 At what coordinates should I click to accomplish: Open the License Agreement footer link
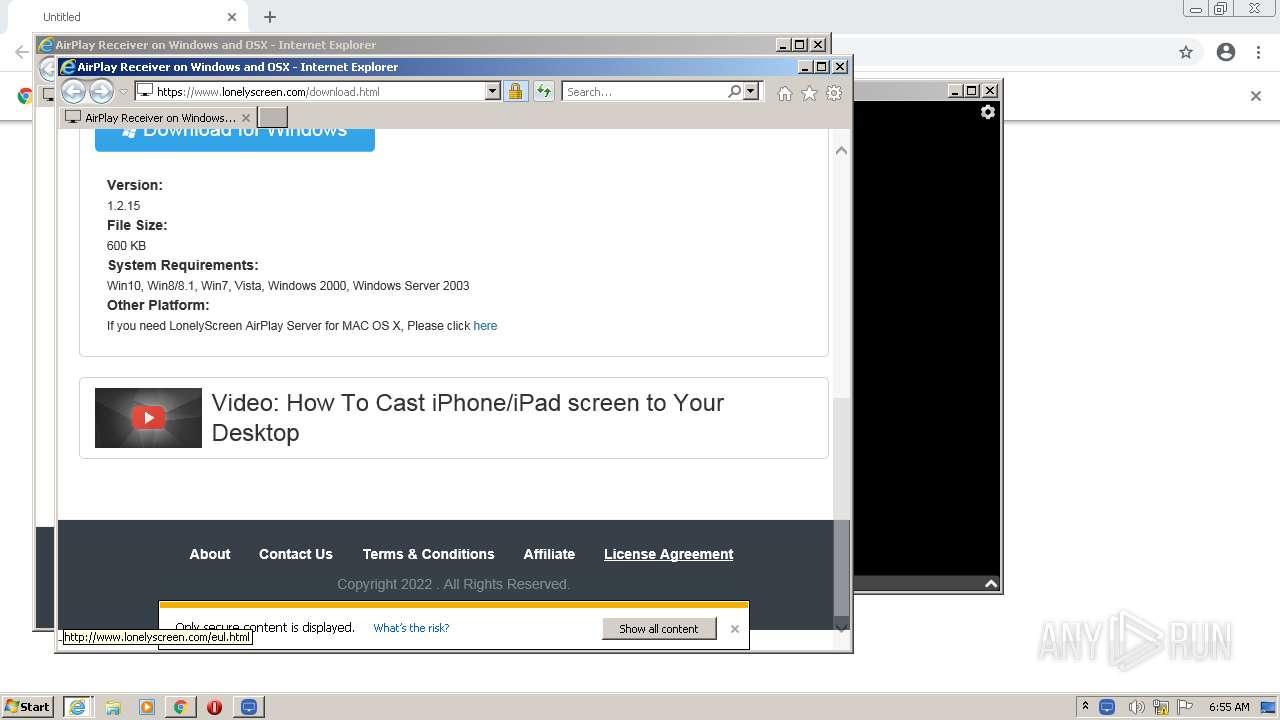click(669, 554)
